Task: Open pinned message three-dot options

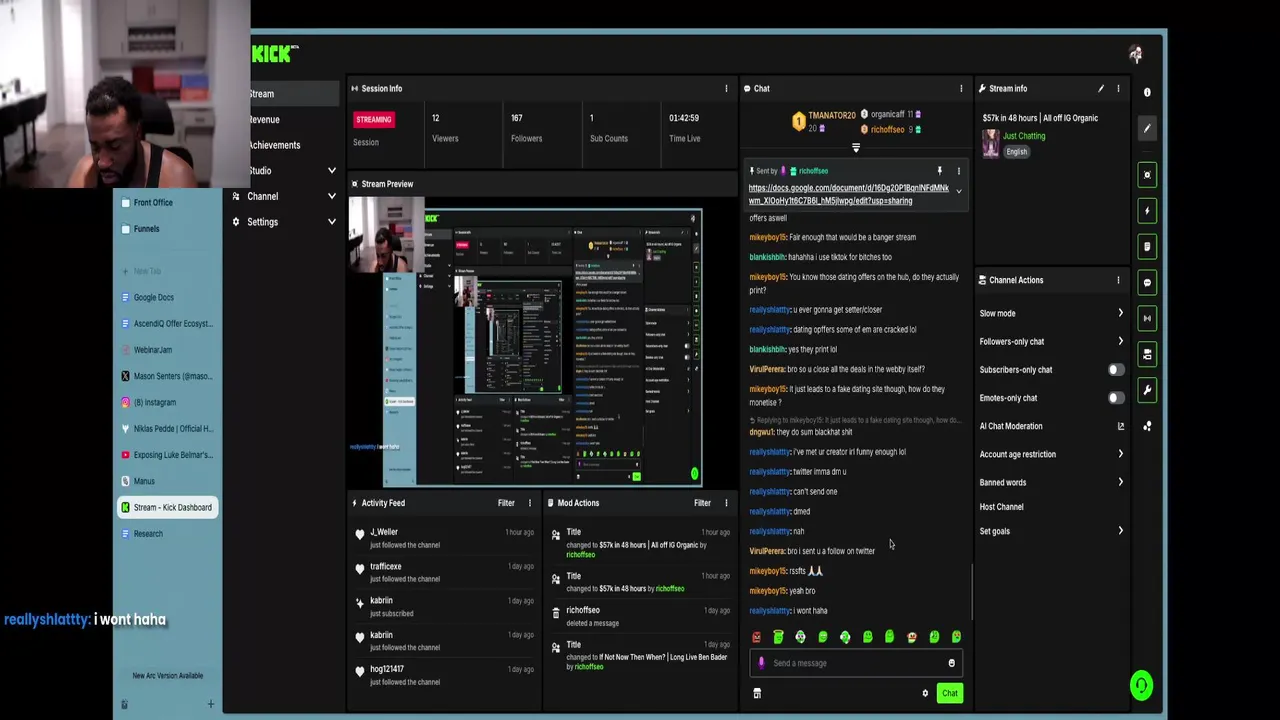Action: click(958, 171)
